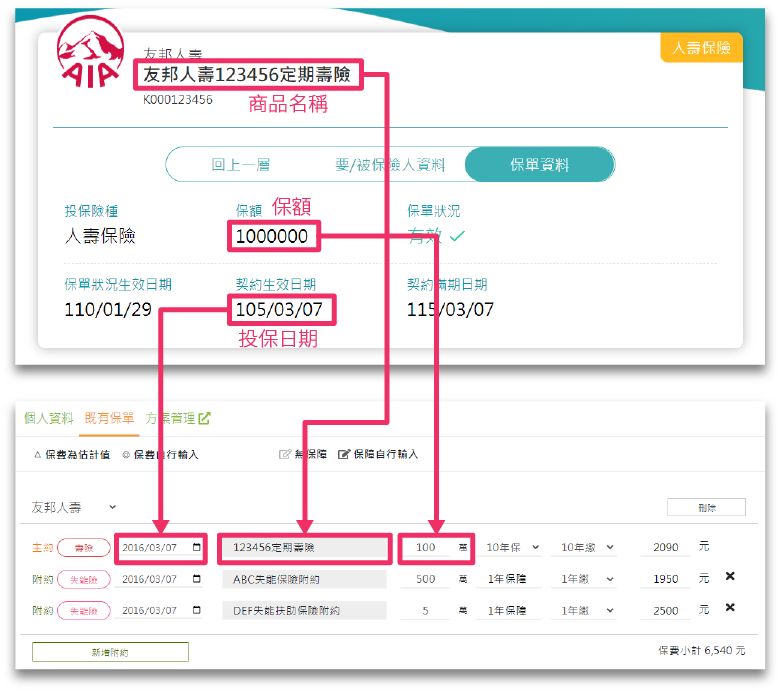Click the 2090 premium field

click(x=665, y=547)
